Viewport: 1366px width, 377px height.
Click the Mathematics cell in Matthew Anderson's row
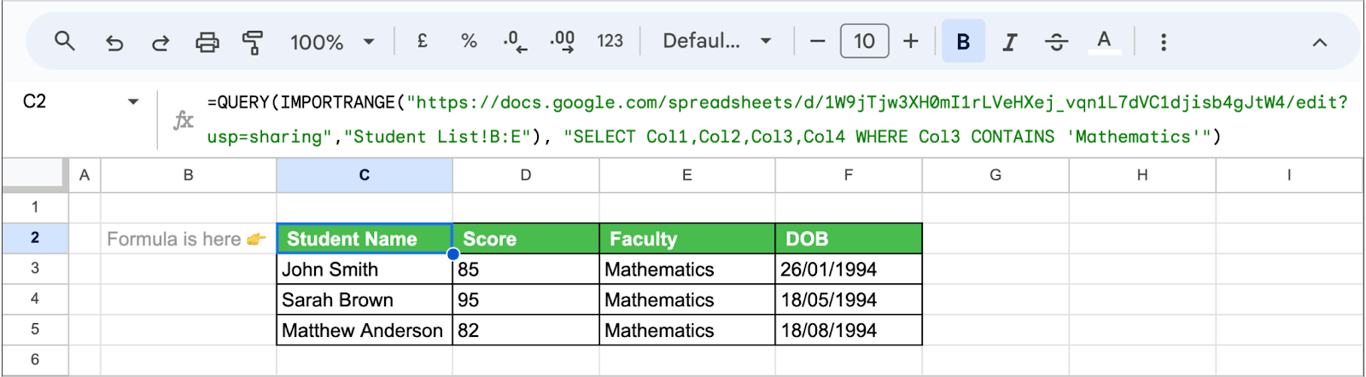pos(687,330)
